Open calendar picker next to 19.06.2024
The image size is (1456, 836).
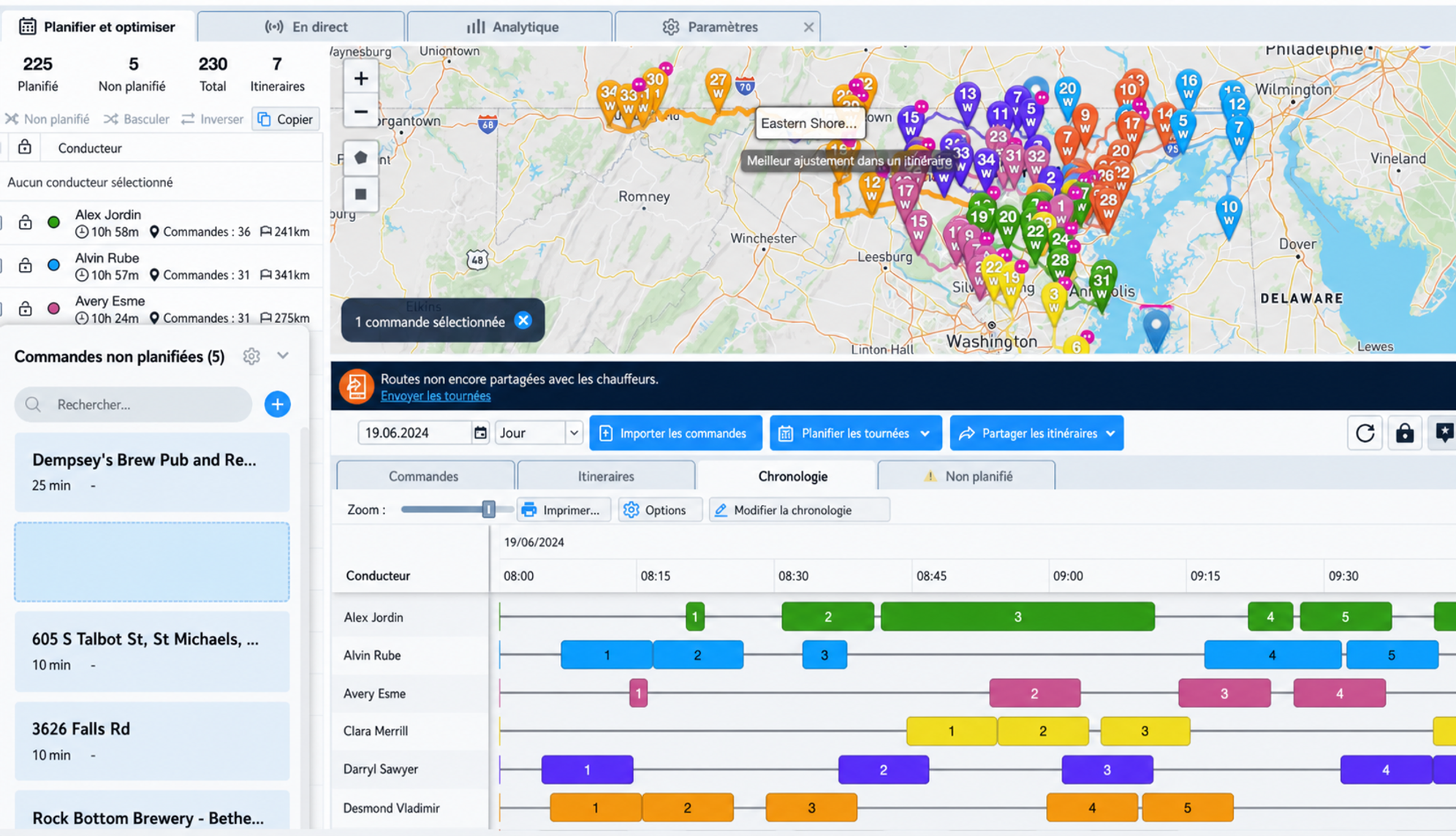tap(480, 433)
